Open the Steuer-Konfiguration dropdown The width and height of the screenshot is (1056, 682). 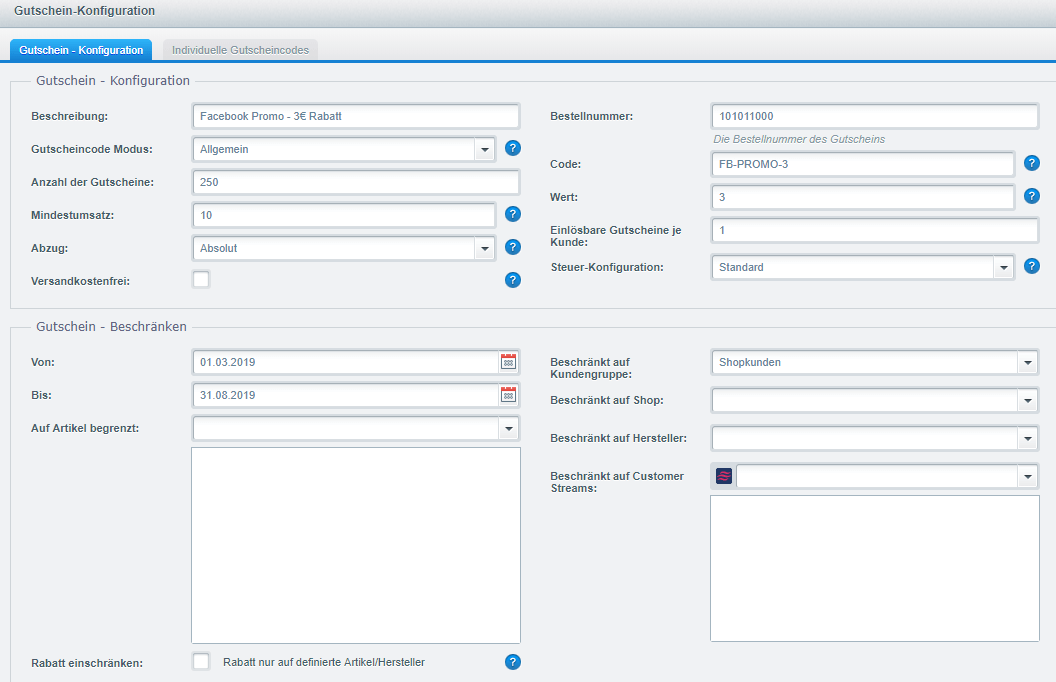1004,267
